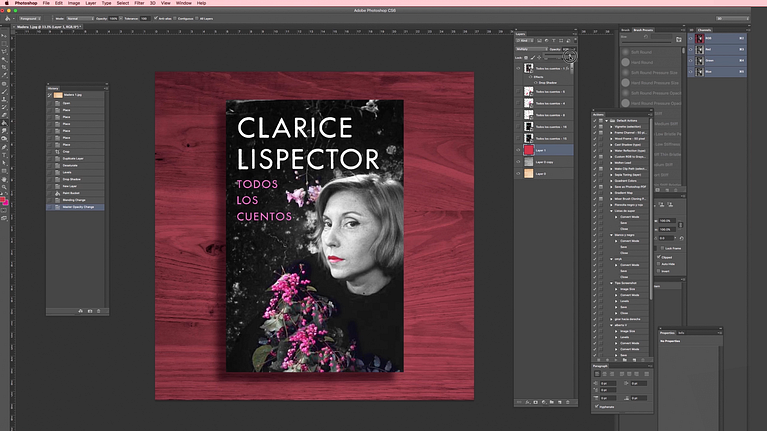Select the Zoom tool in the toolbar
Screen dimensions: 767x431
[5, 189]
